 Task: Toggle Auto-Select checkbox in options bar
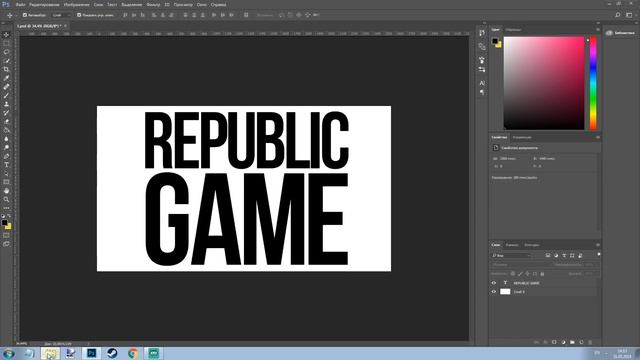[x=25, y=15]
